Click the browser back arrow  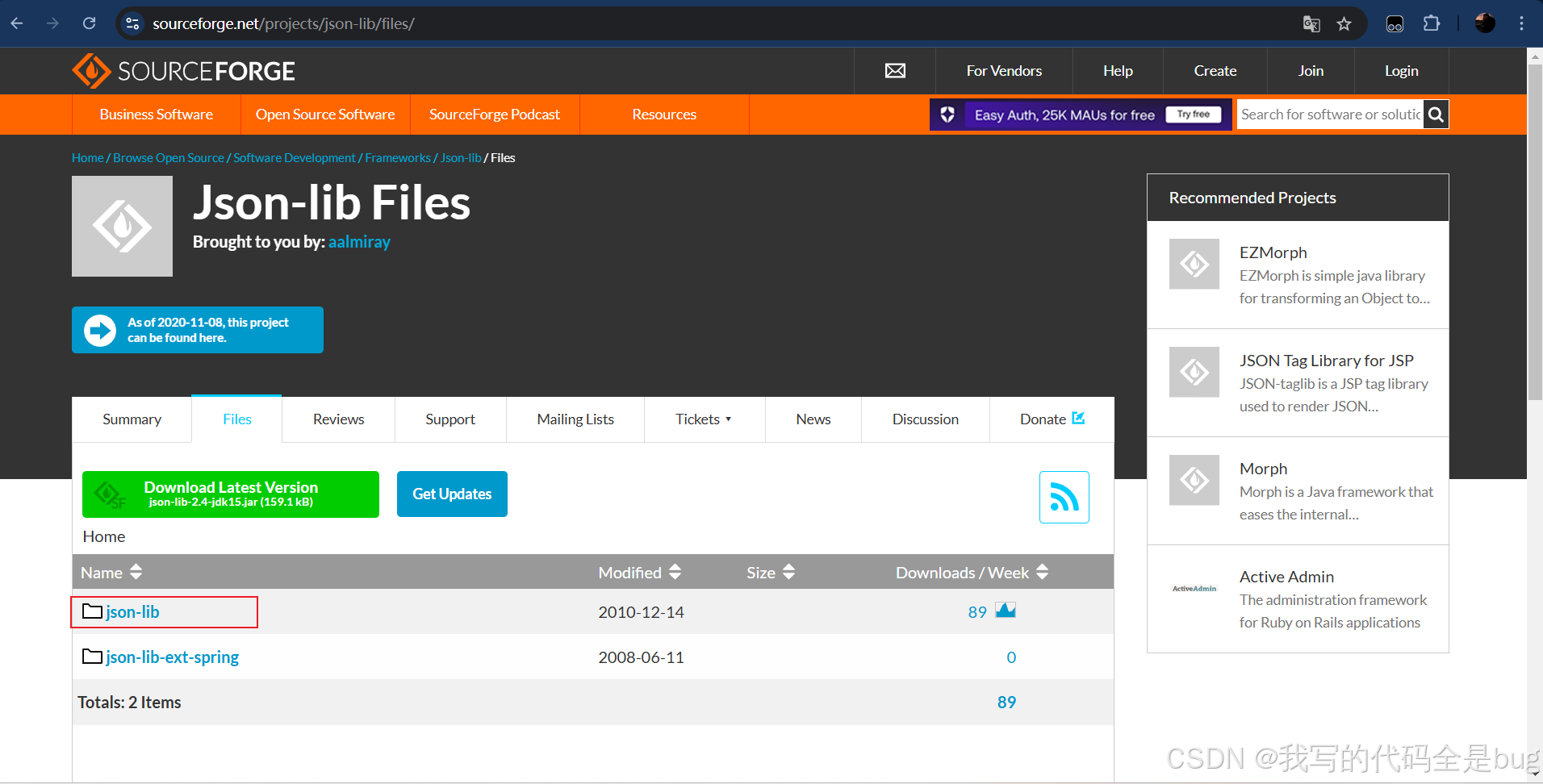[17, 23]
